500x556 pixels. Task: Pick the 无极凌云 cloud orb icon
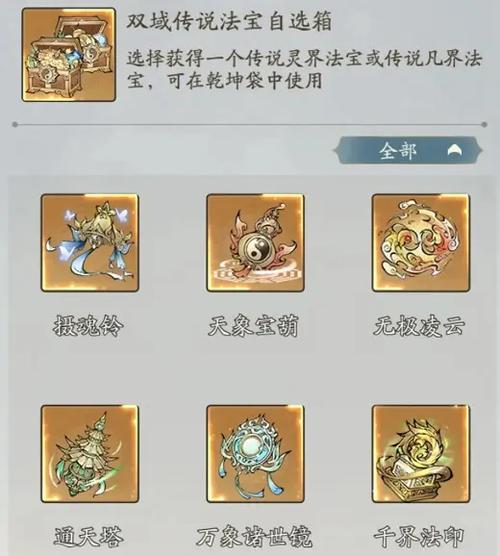coord(421,243)
